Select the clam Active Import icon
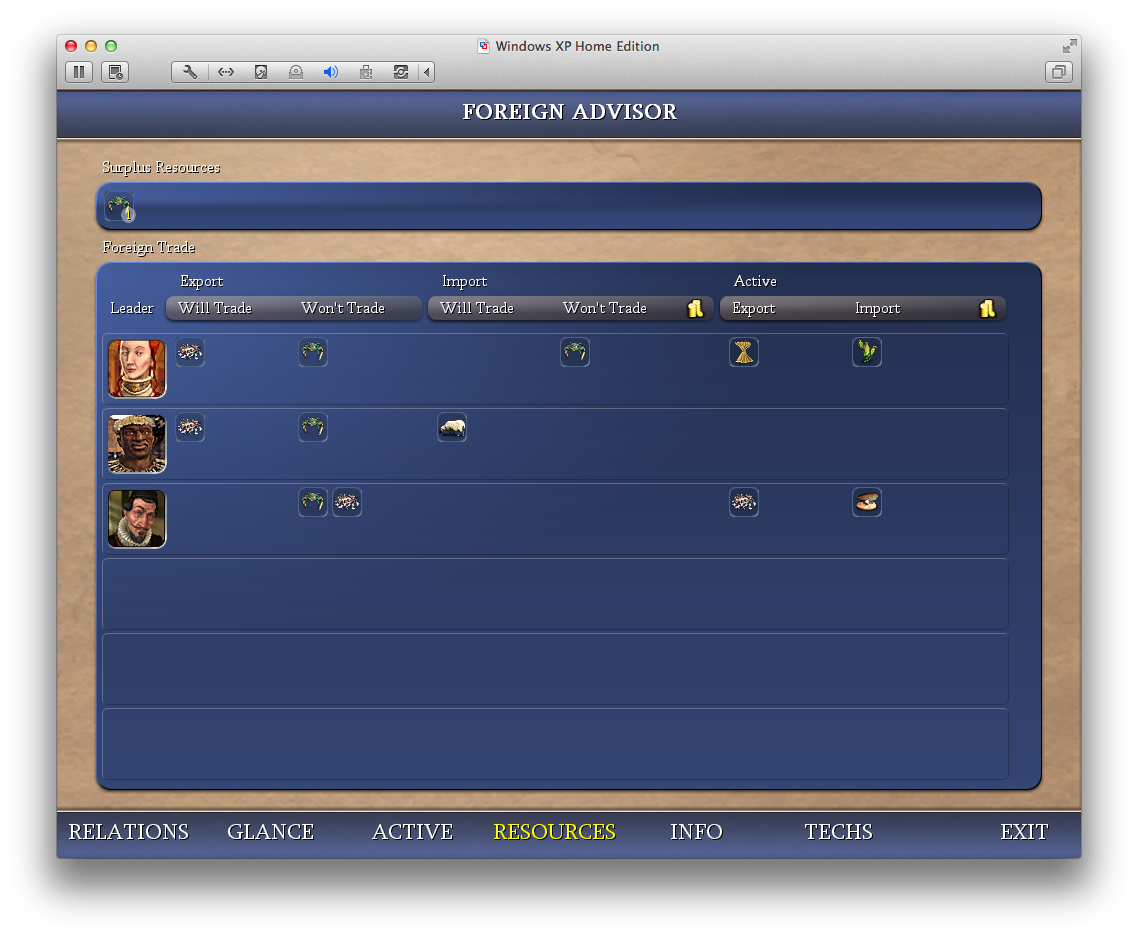Screen dimensions: 1138x937 click(867, 502)
